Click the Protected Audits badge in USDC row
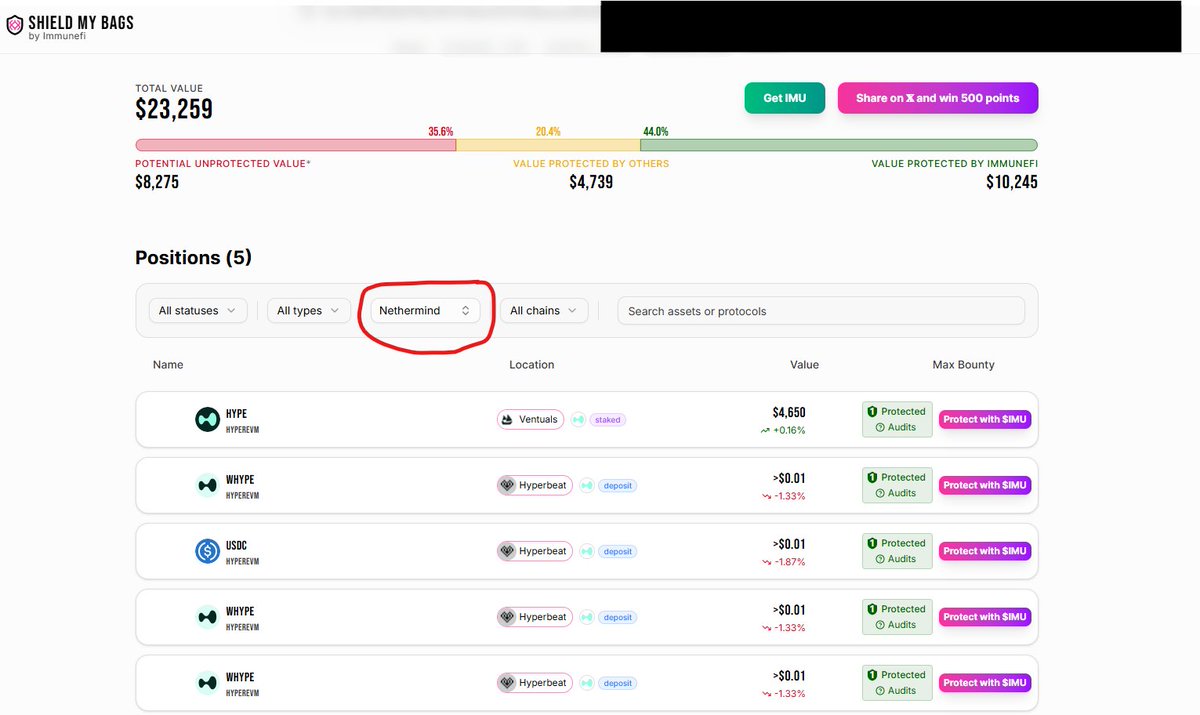Image resolution: width=1200 pixels, height=715 pixels. [897, 551]
